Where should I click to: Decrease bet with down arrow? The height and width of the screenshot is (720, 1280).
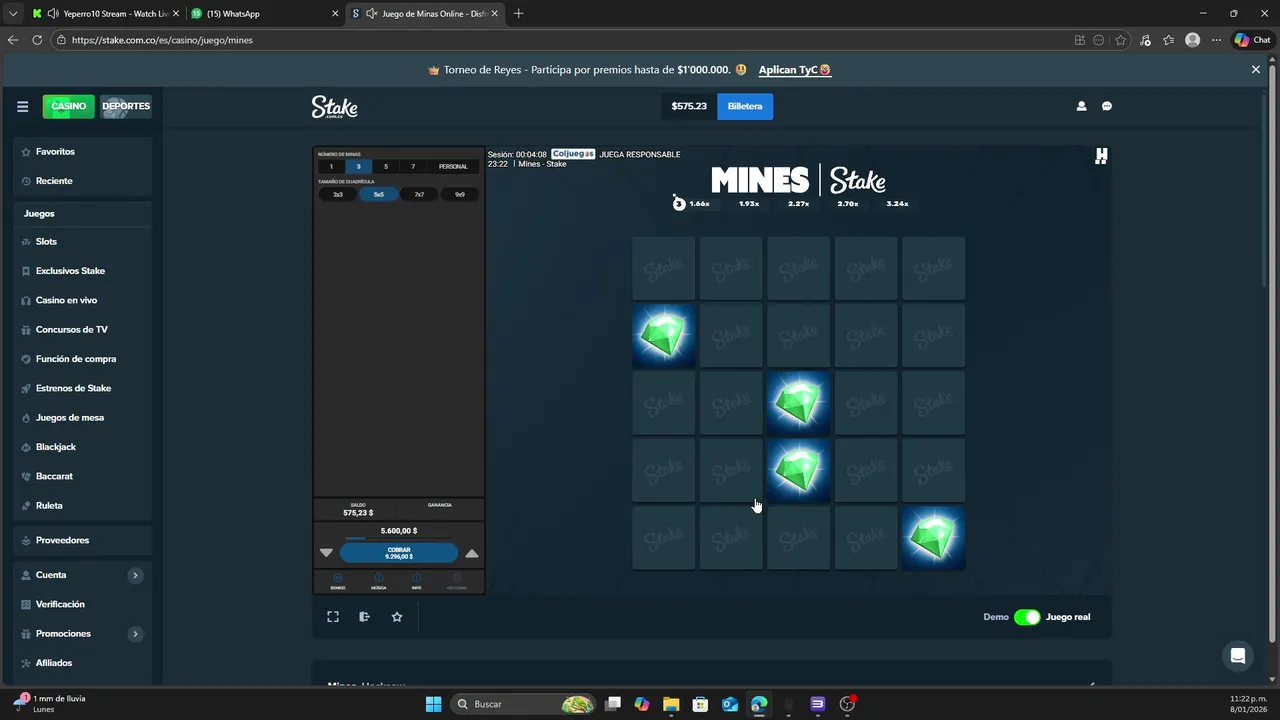(326, 553)
